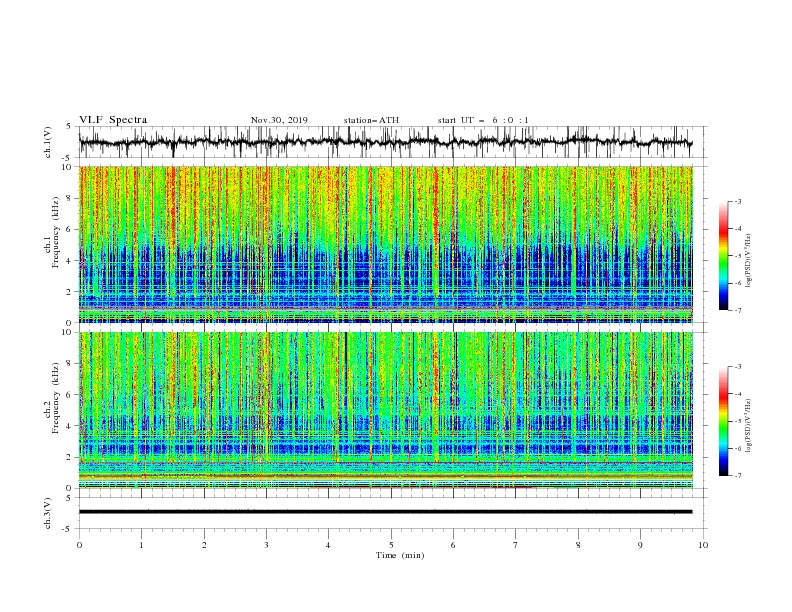This screenshot has height=612, width=792.
Task: Click the time axis tick label '3'
Action: [x=266, y=545]
